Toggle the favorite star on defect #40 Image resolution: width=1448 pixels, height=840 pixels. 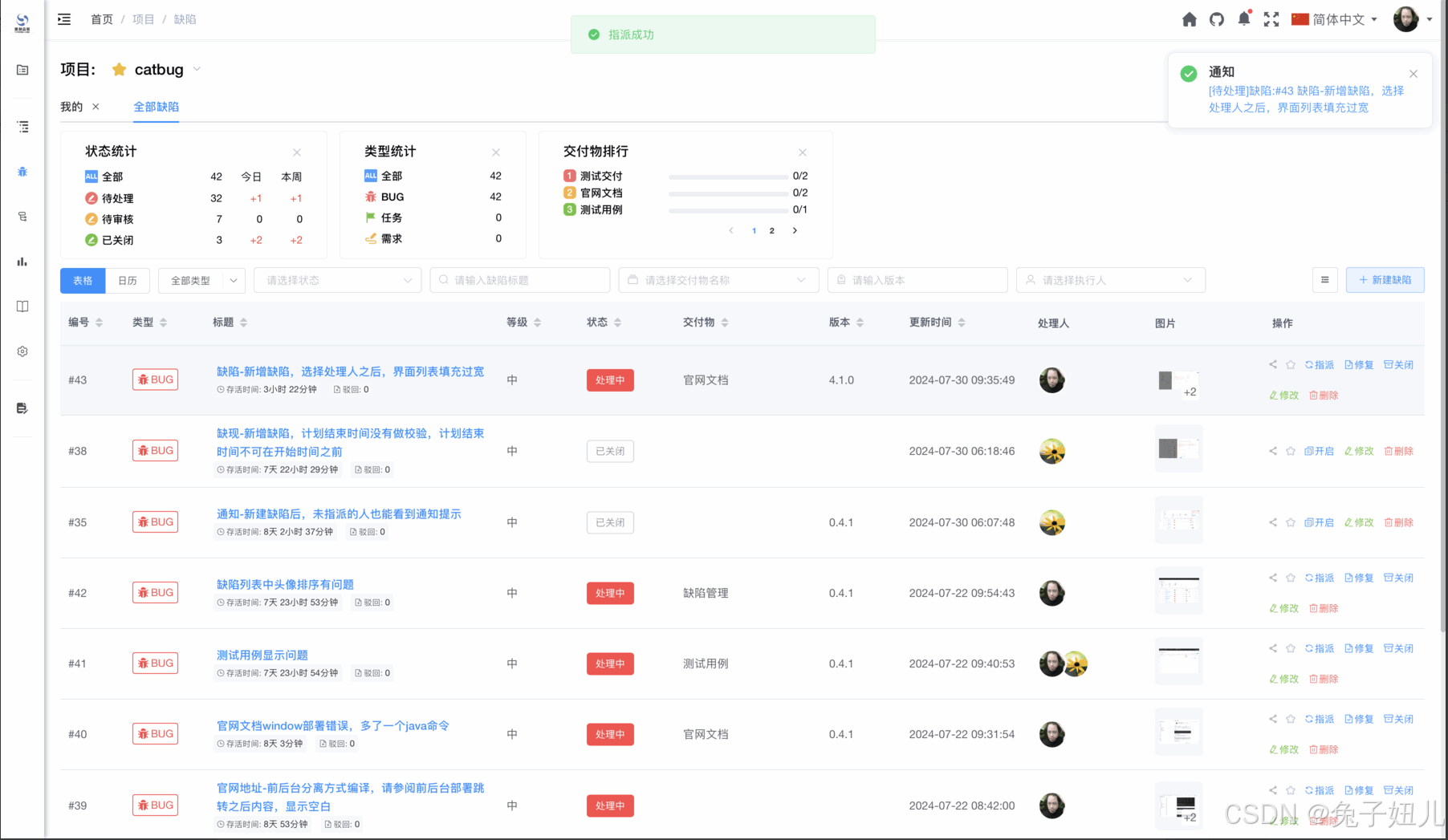(x=1291, y=719)
